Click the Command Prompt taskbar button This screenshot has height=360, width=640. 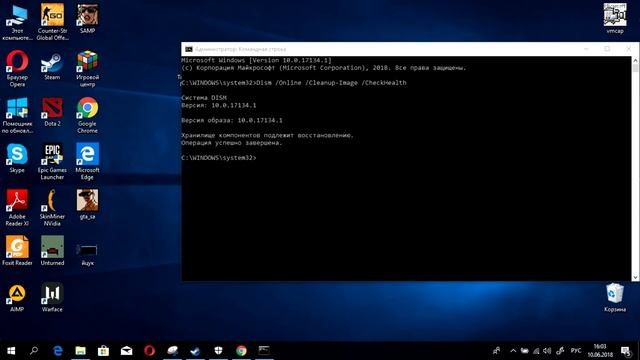tap(264, 351)
